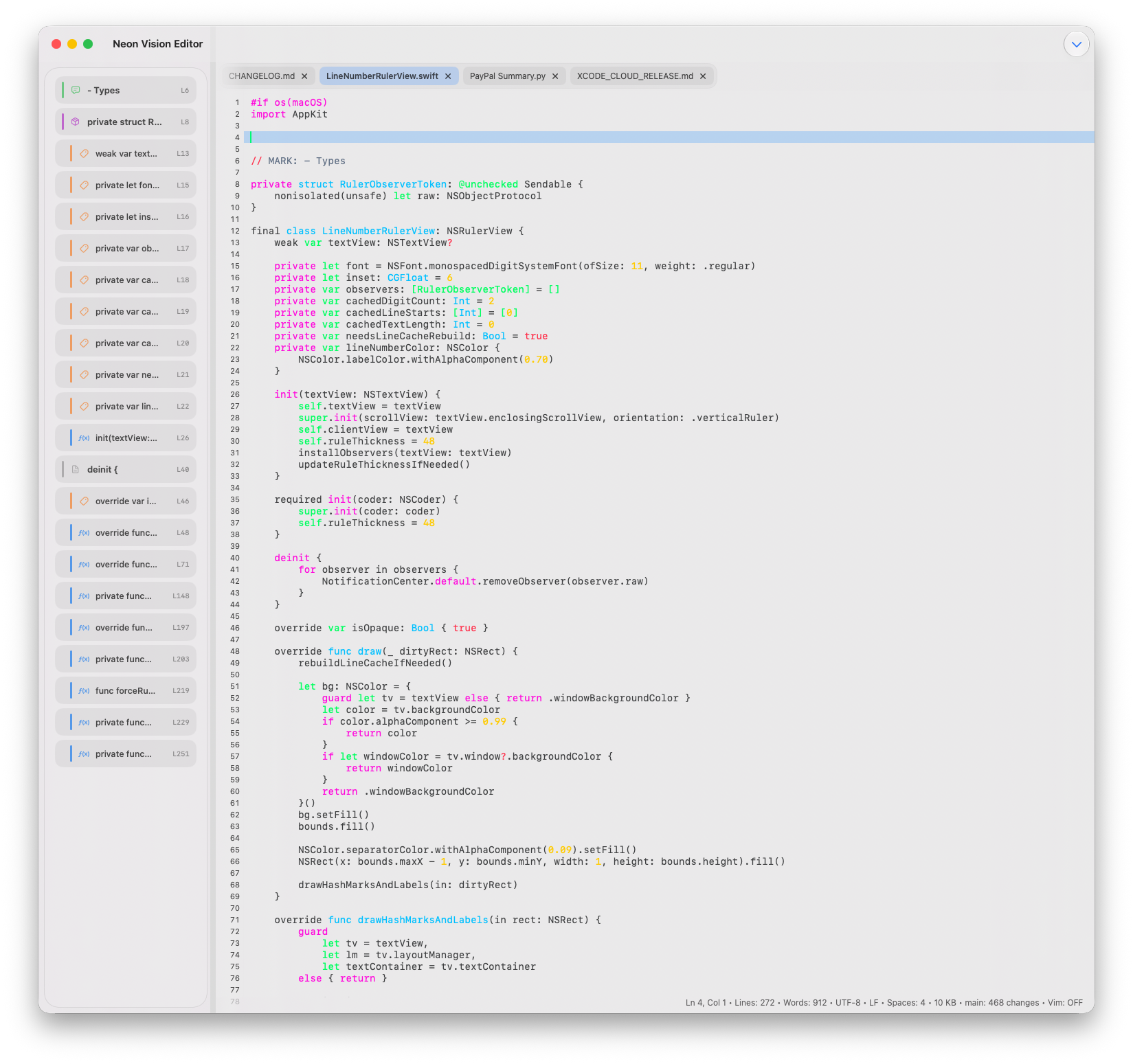Viewport: 1133px width, 1064px height.
Task: Click the 'Neon Vision Editor' window title
Action: point(158,44)
